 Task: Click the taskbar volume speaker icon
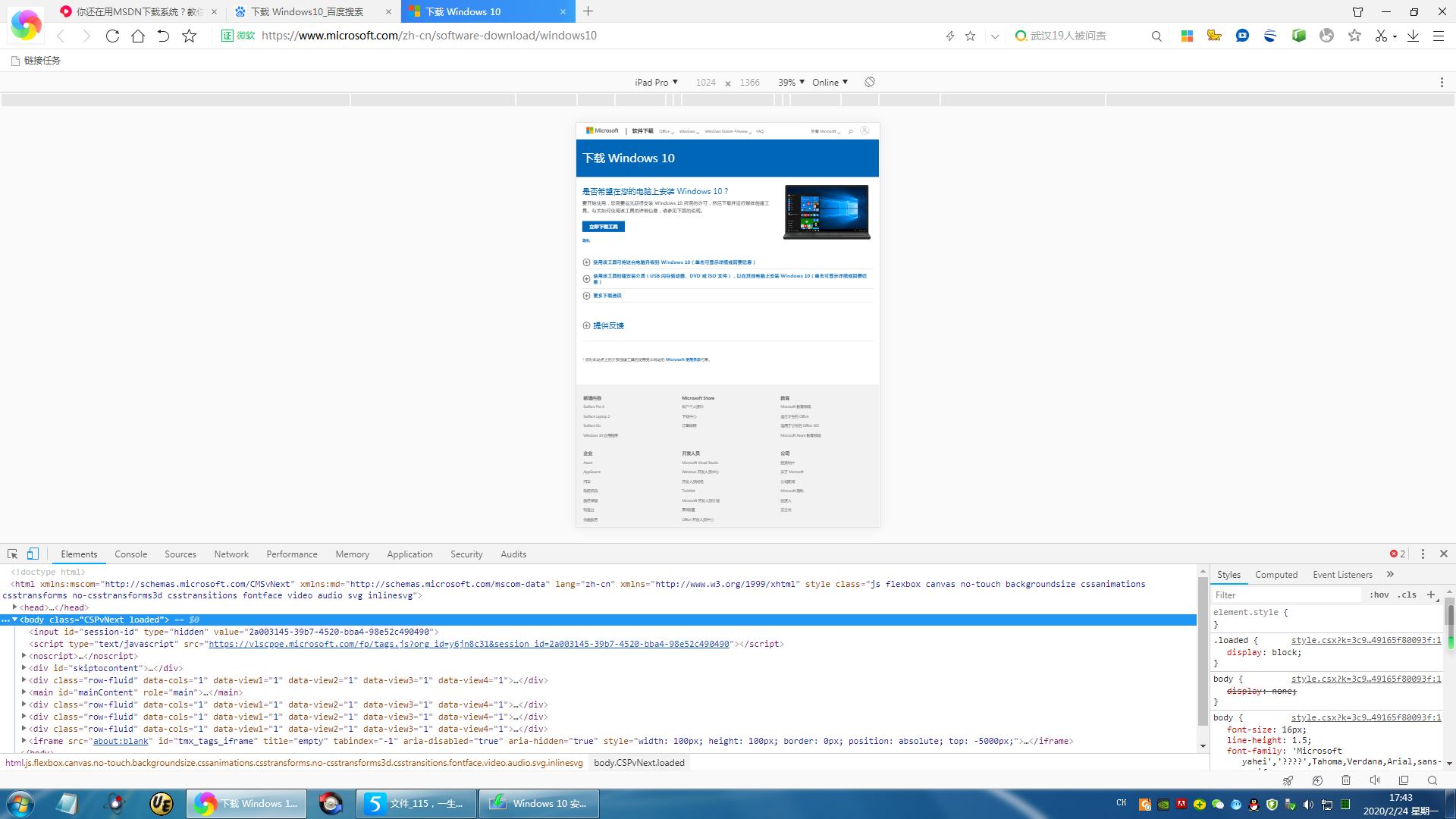click(x=1308, y=804)
